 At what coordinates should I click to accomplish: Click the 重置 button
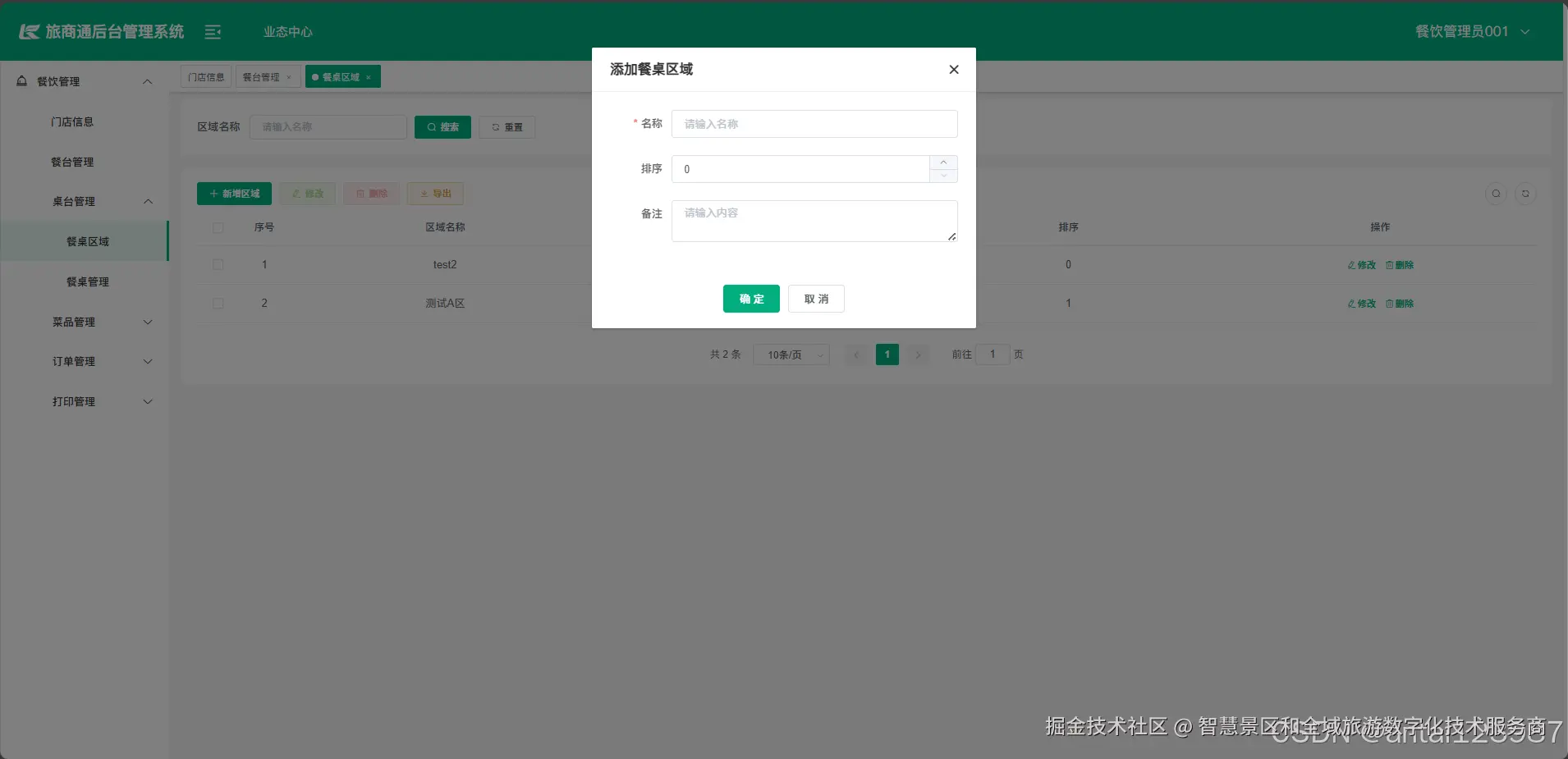507,127
